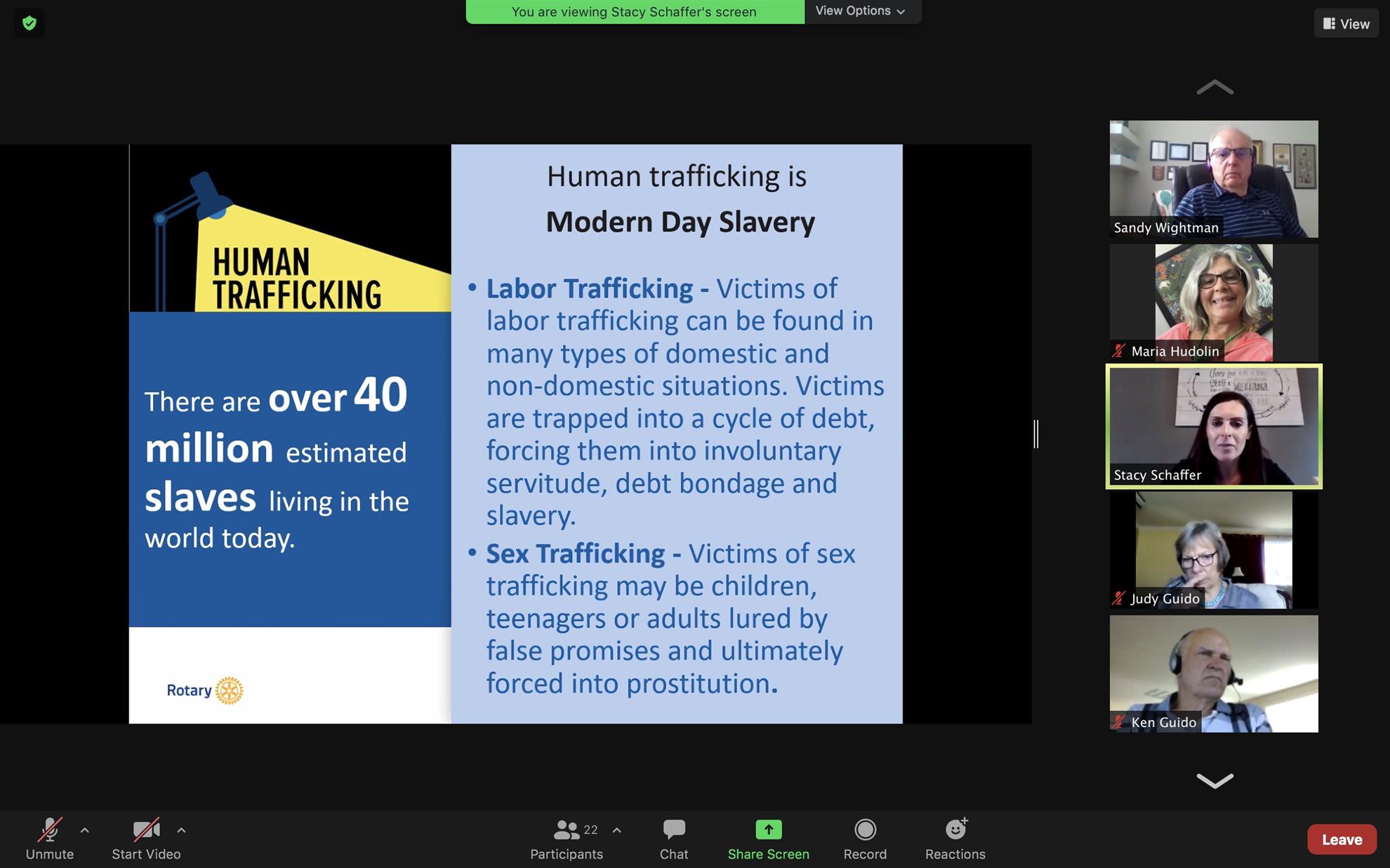Select Sandy Wightman's video thumbnail
The image size is (1390, 868).
coord(1214,179)
